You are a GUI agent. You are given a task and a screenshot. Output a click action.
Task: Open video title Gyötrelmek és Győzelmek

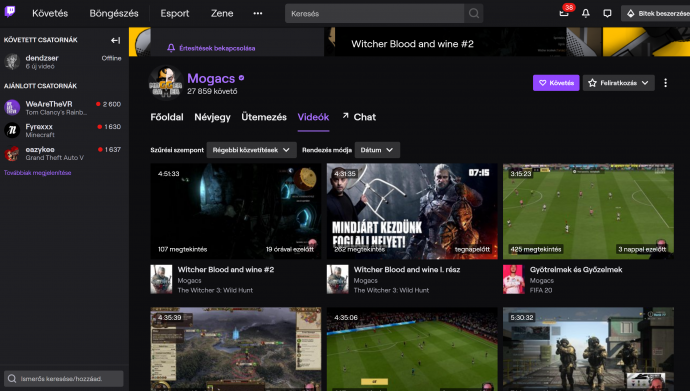(x=576, y=270)
